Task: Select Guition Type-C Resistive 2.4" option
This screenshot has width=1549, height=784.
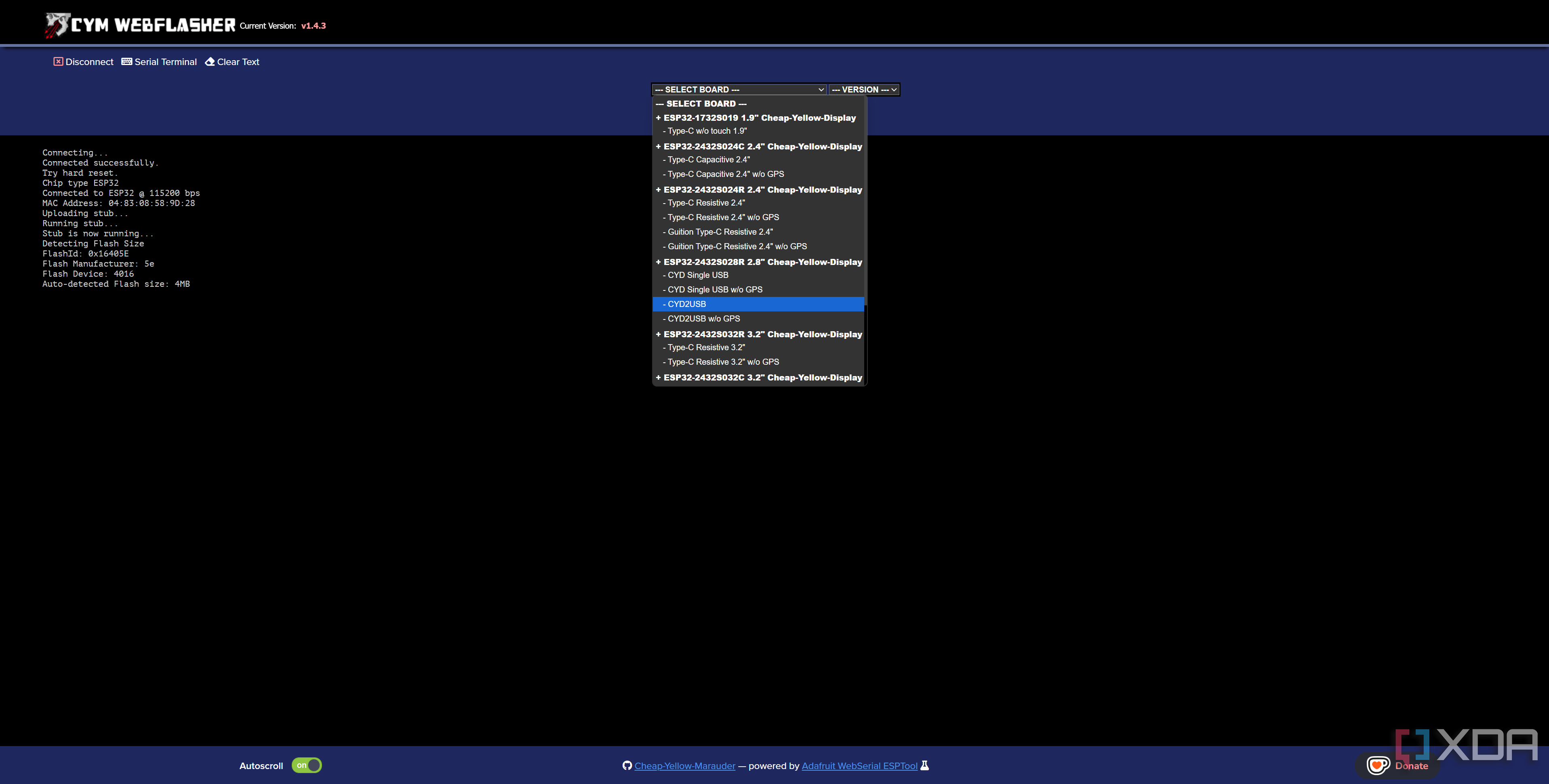Action: pos(758,232)
